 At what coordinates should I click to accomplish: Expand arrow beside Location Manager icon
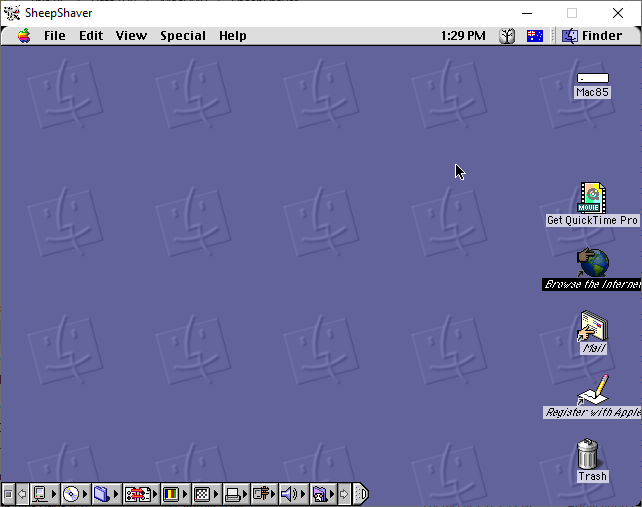point(155,494)
